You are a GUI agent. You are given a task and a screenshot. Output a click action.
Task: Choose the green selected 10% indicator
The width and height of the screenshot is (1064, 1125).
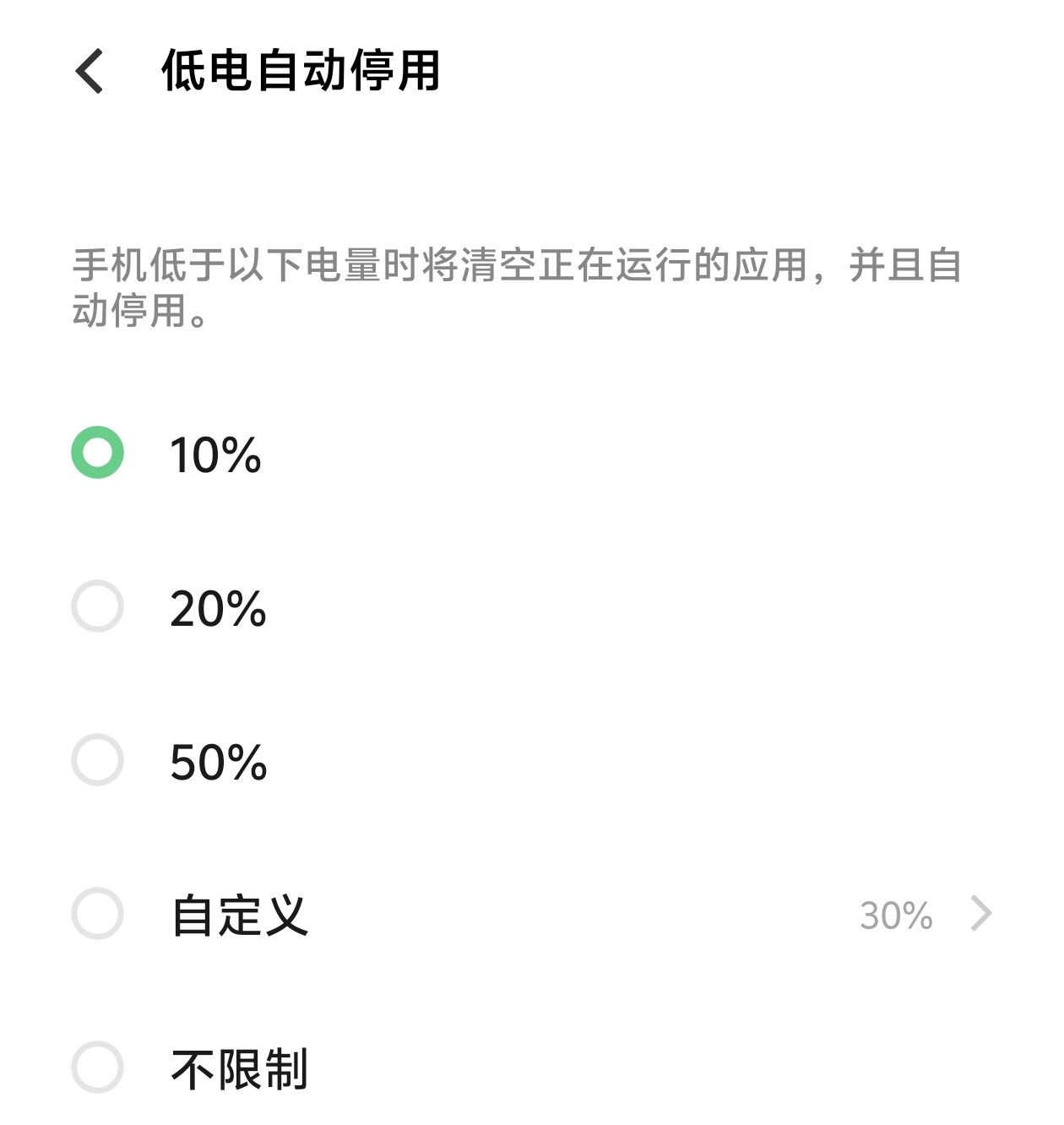coord(98,453)
